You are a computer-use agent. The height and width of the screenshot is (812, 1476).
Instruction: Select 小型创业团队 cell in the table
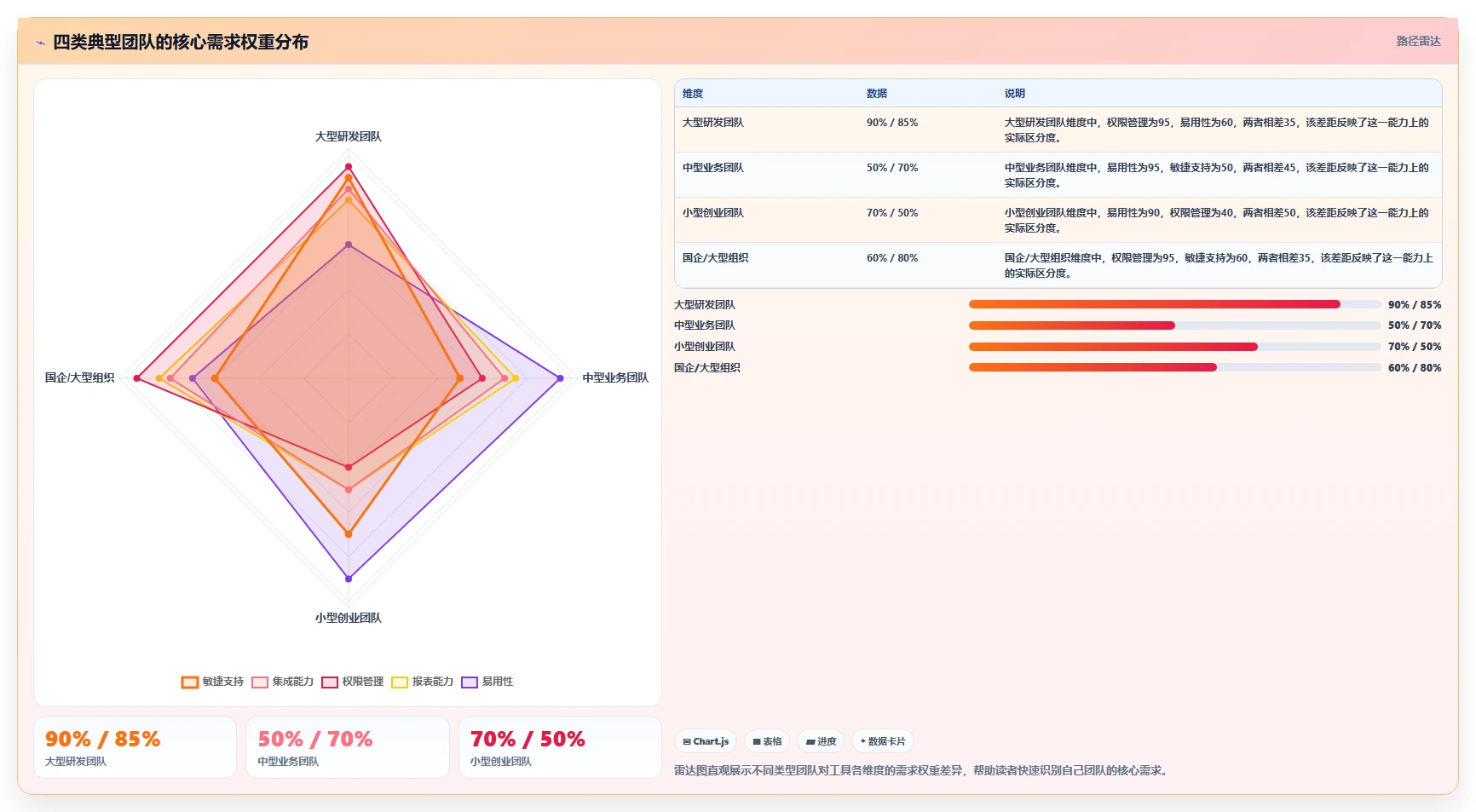pos(713,213)
